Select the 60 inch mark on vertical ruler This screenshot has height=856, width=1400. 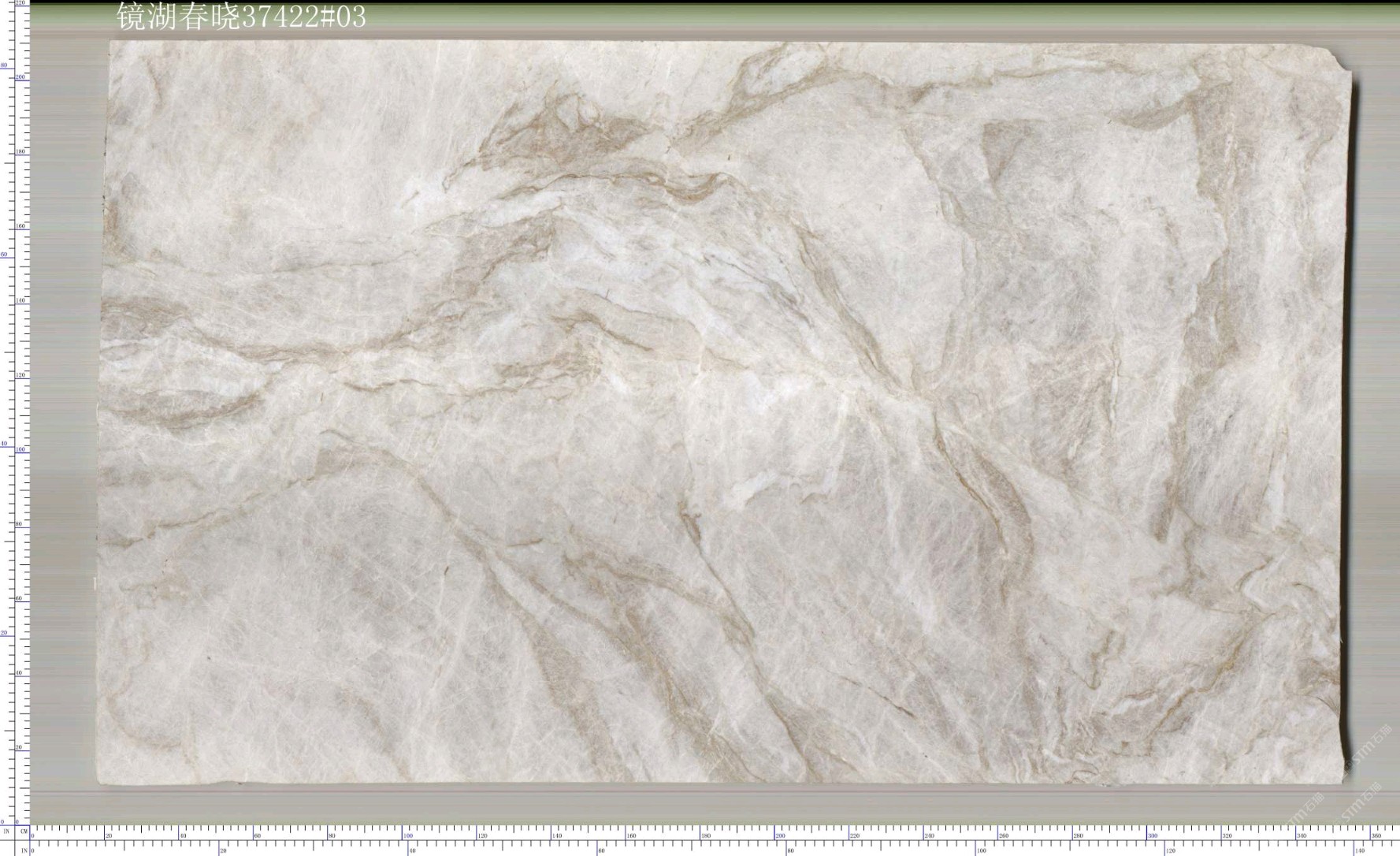click(4, 255)
